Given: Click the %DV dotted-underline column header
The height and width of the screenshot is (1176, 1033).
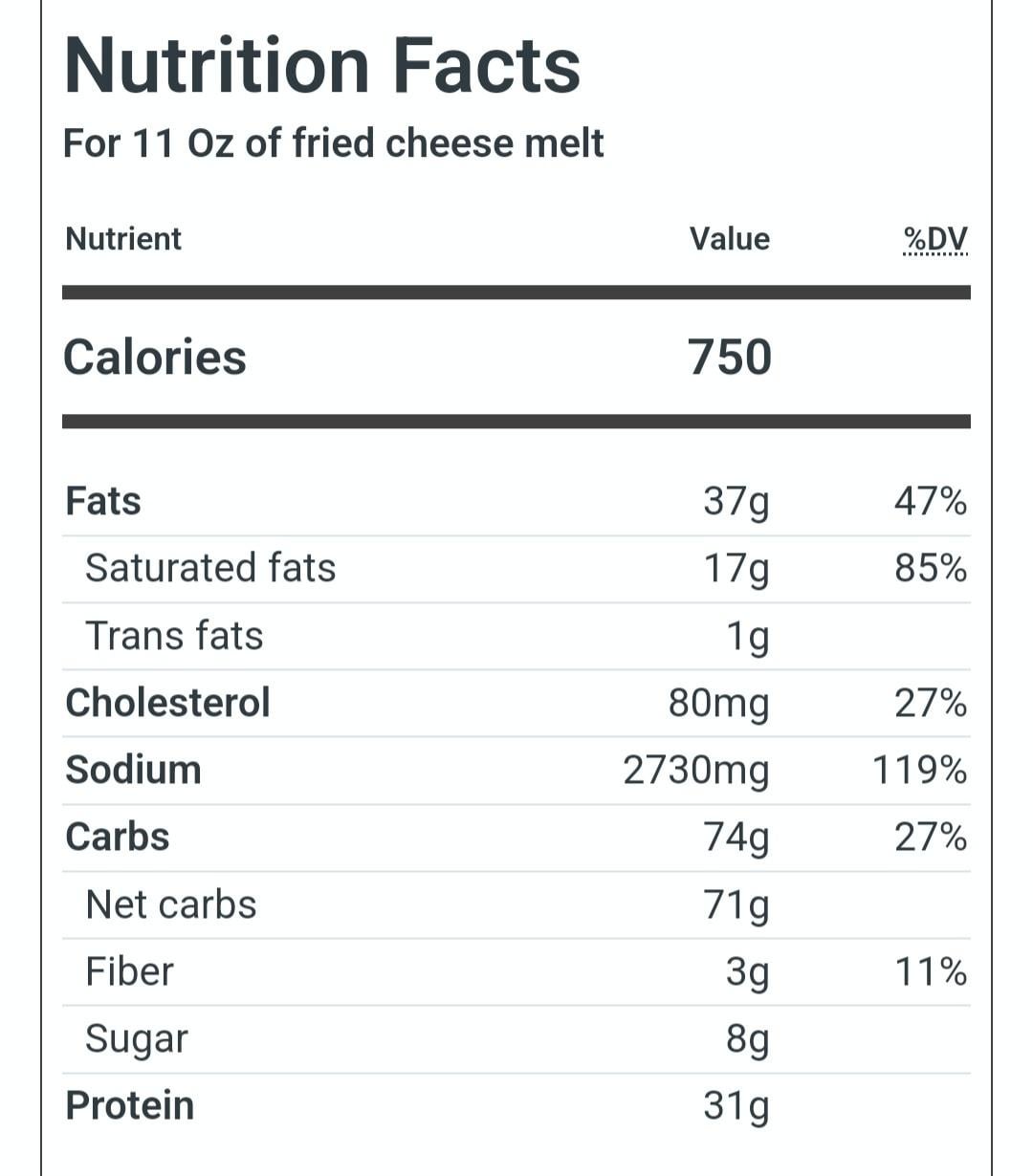Looking at the screenshot, I should (934, 239).
